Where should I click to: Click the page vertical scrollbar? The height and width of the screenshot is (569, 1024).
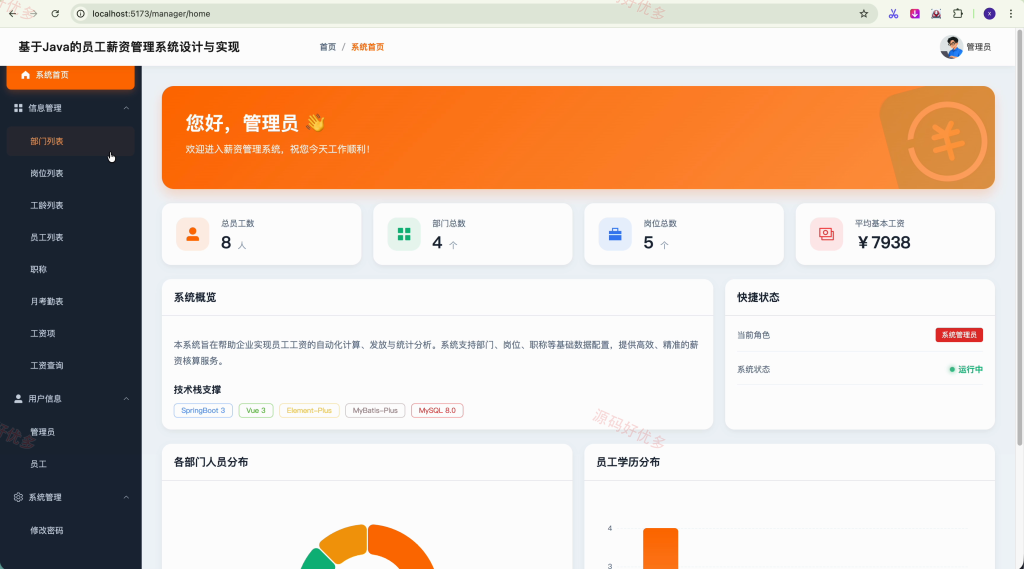[x=1019, y=238]
